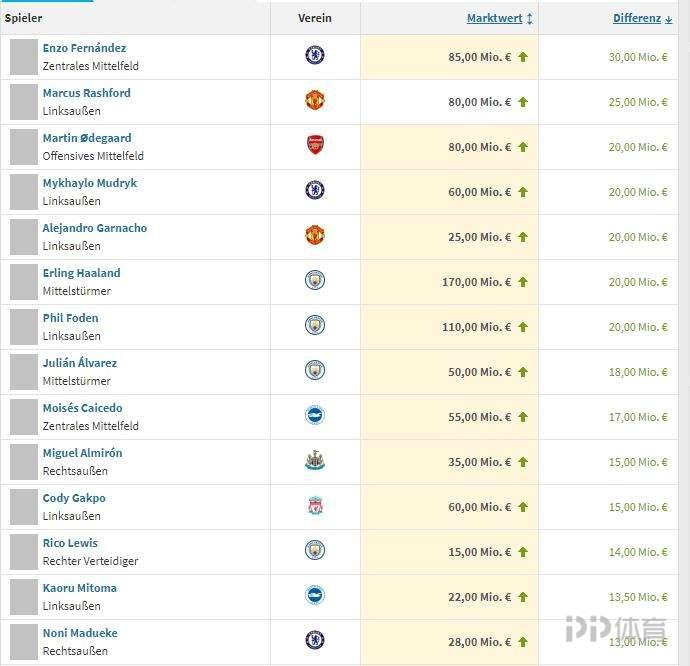
Task: Click Newcastle crest beside Miguel Almirón
Action: 315,460
